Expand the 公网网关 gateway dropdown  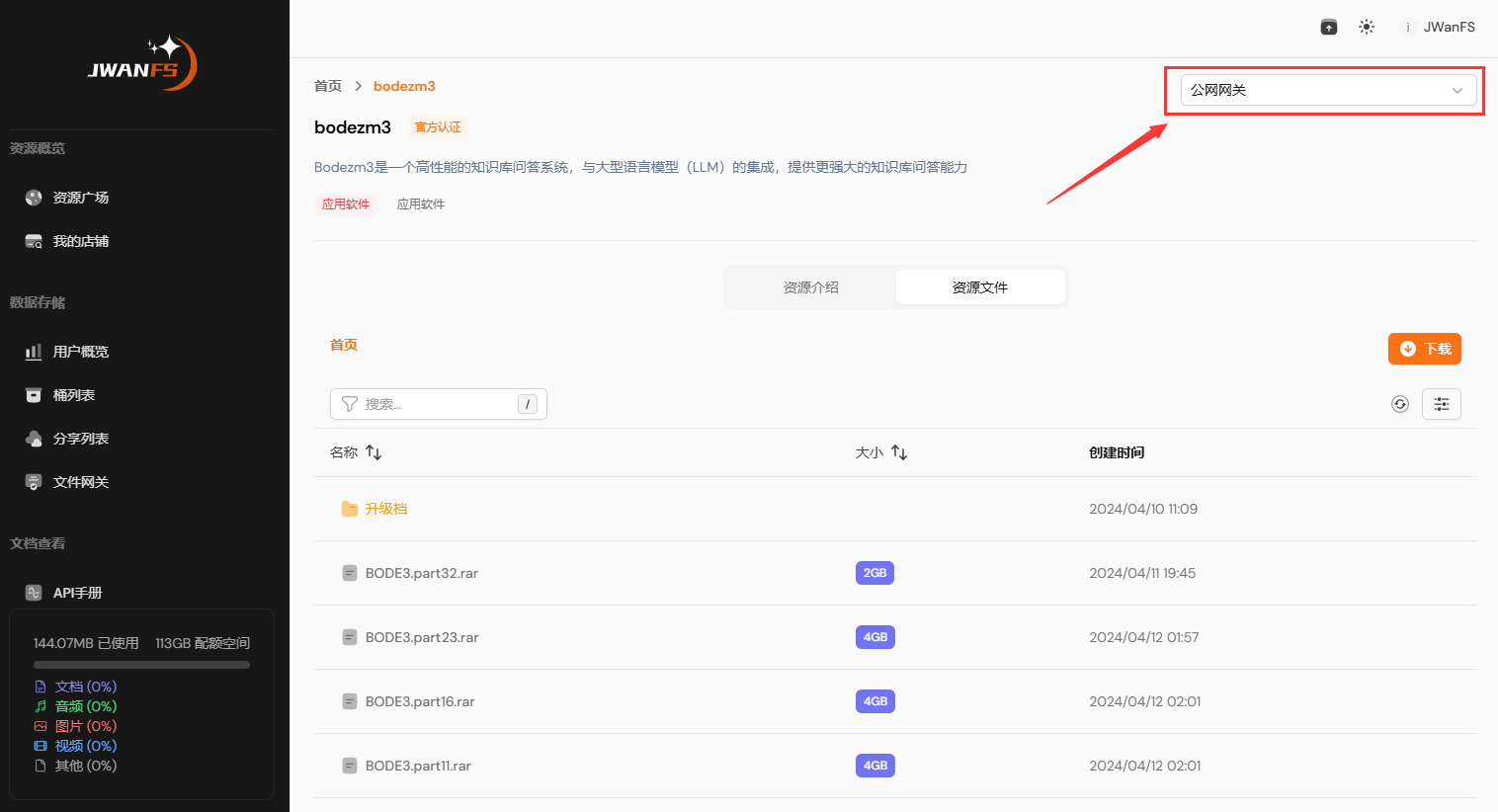1328,90
